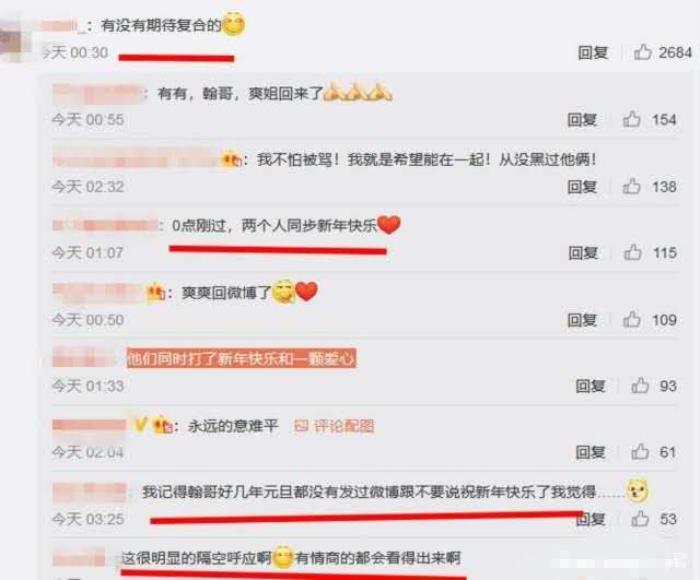This screenshot has width=700, height=580.
Task: Click 回复 on the 00:50 comment
Action: click(582, 320)
